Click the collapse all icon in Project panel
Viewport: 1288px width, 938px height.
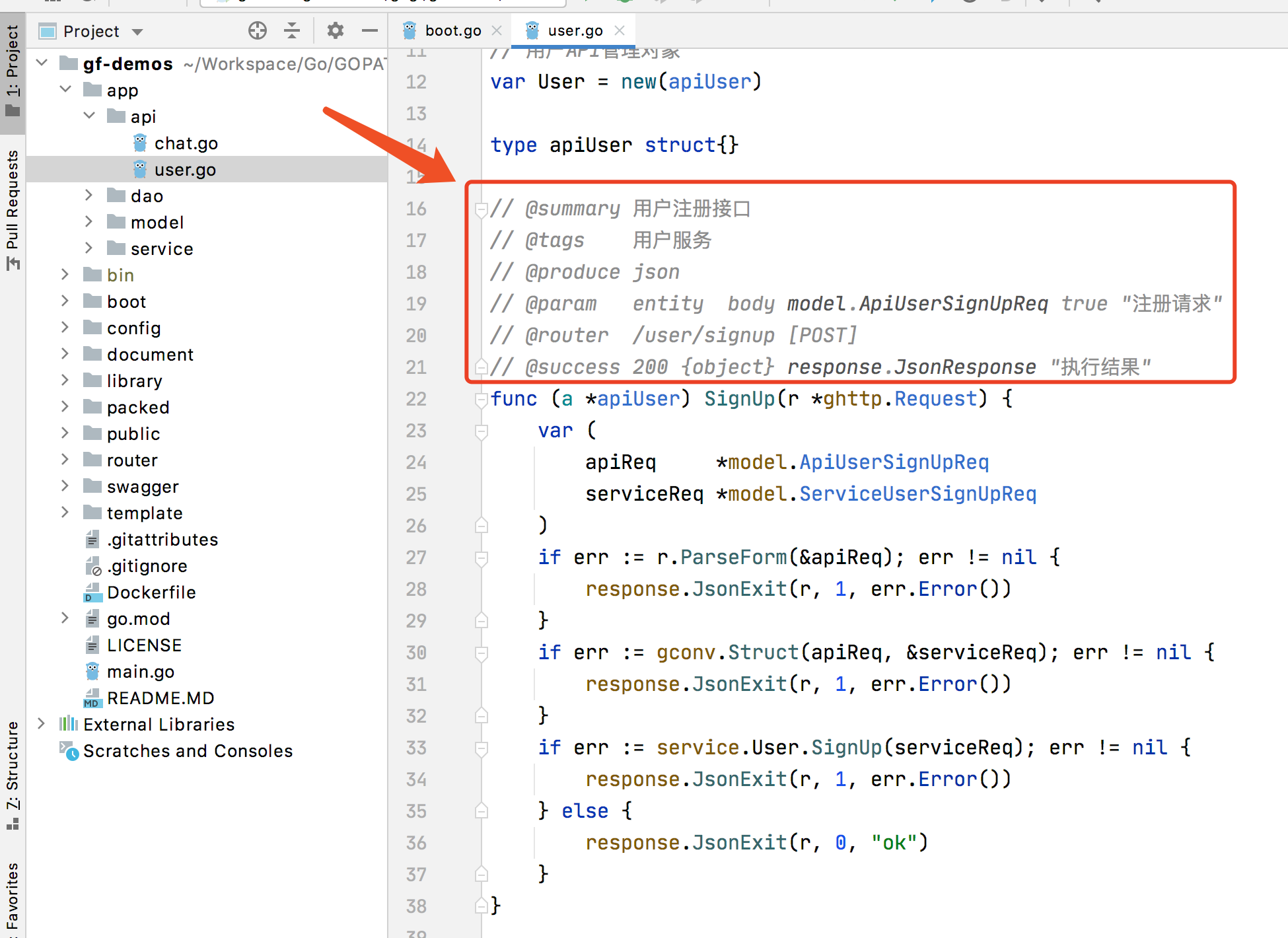coord(292,30)
